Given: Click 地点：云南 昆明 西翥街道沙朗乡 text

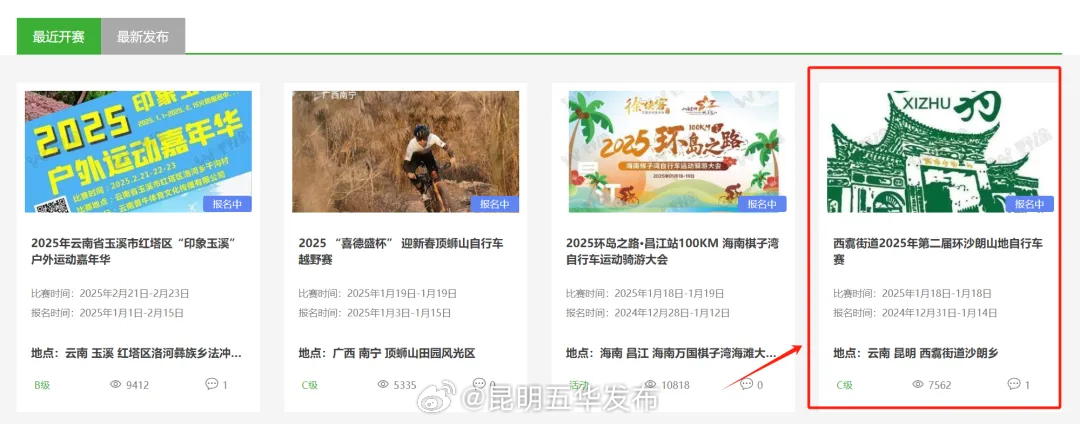Looking at the screenshot, I should click(915, 353).
